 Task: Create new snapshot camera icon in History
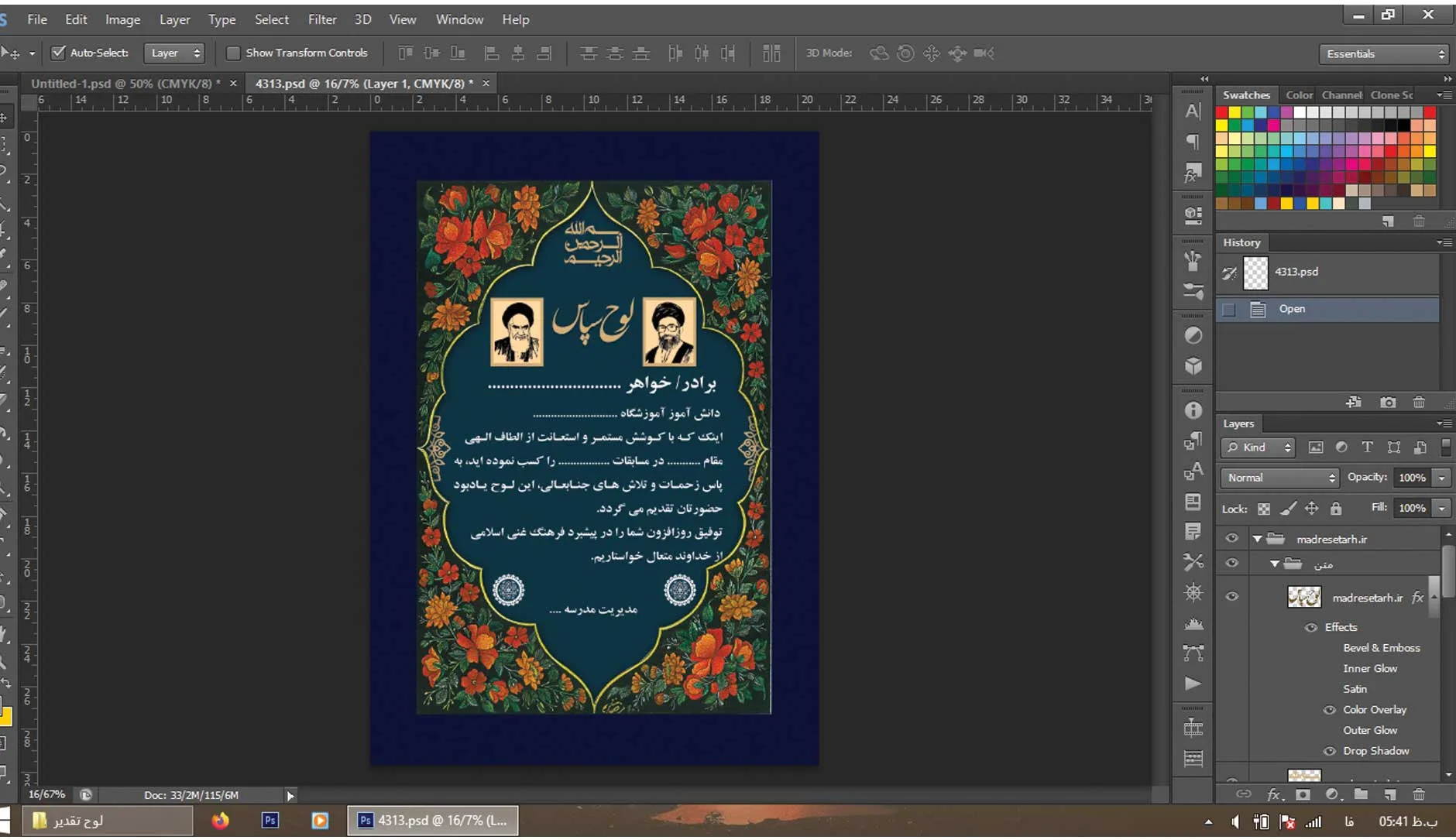(1388, 402)
